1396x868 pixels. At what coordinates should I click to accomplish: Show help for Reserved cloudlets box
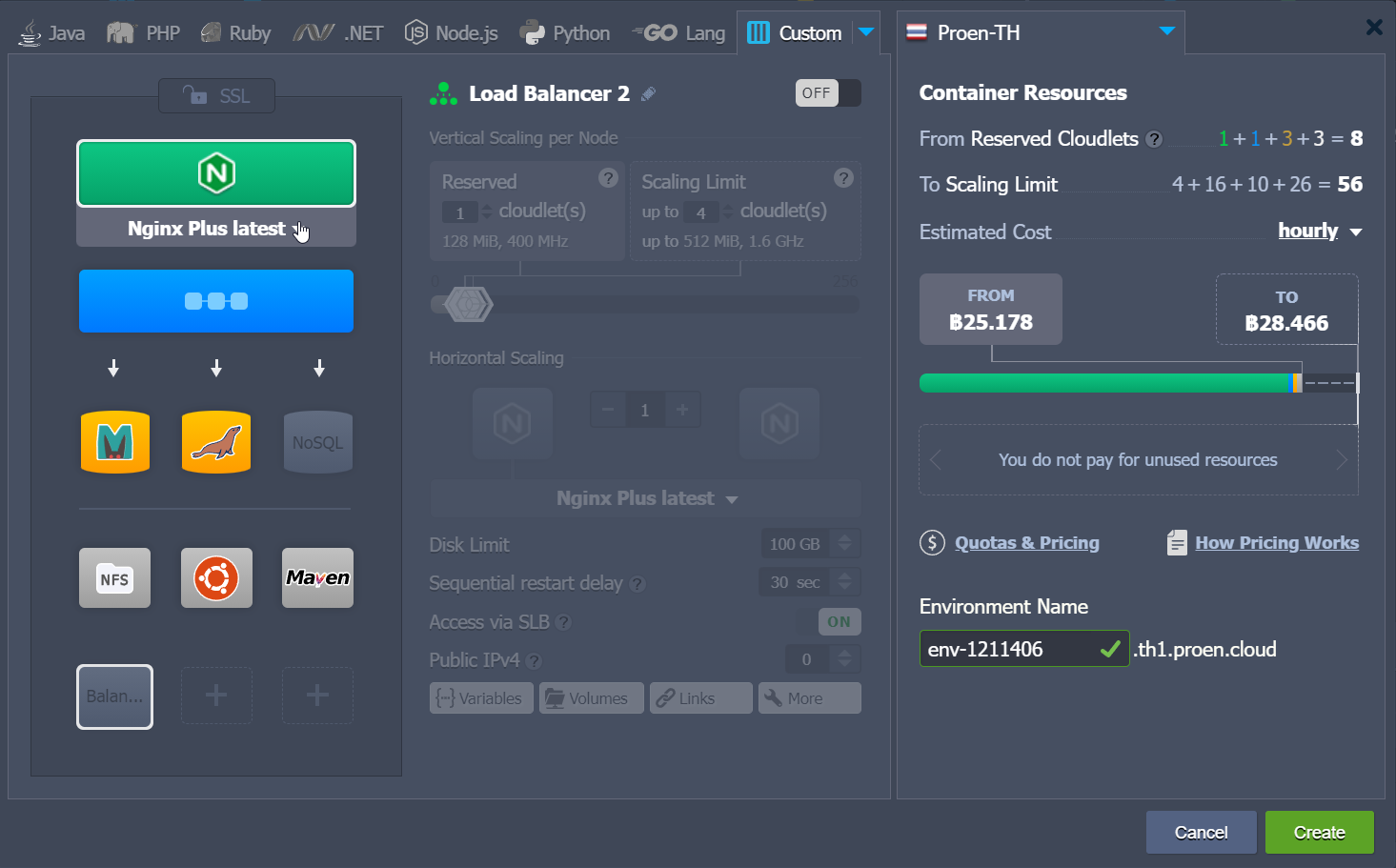click(608, 178)
